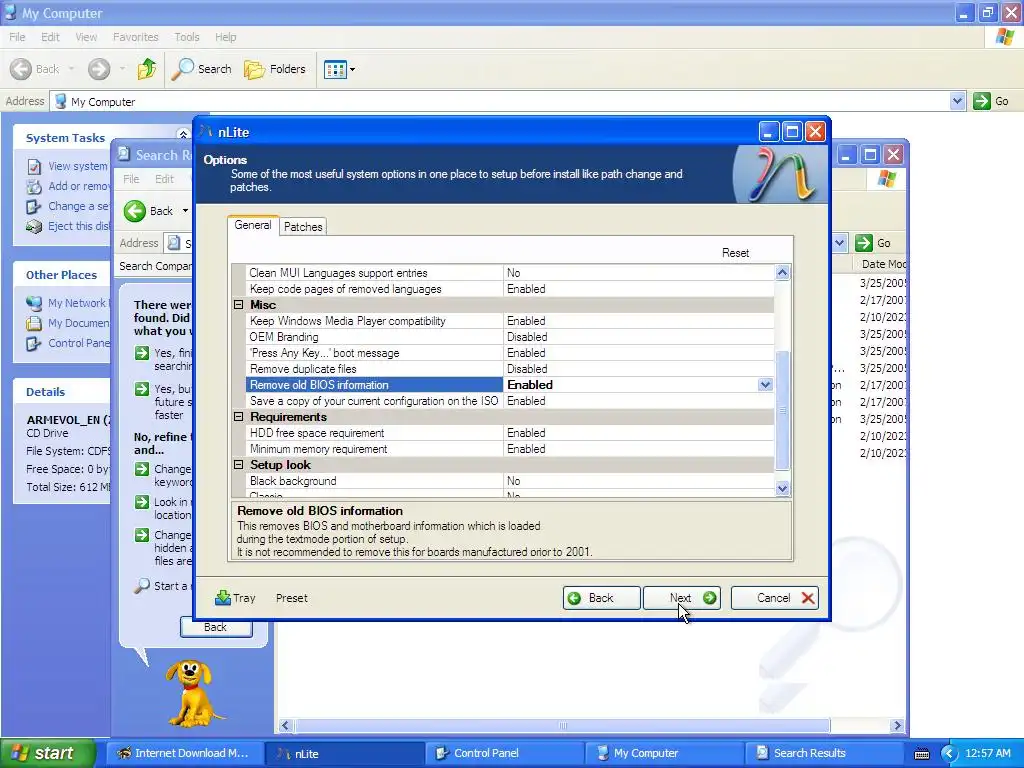Toggle the Folders pane button
The image size is (1024, 768).
point(274,69)
